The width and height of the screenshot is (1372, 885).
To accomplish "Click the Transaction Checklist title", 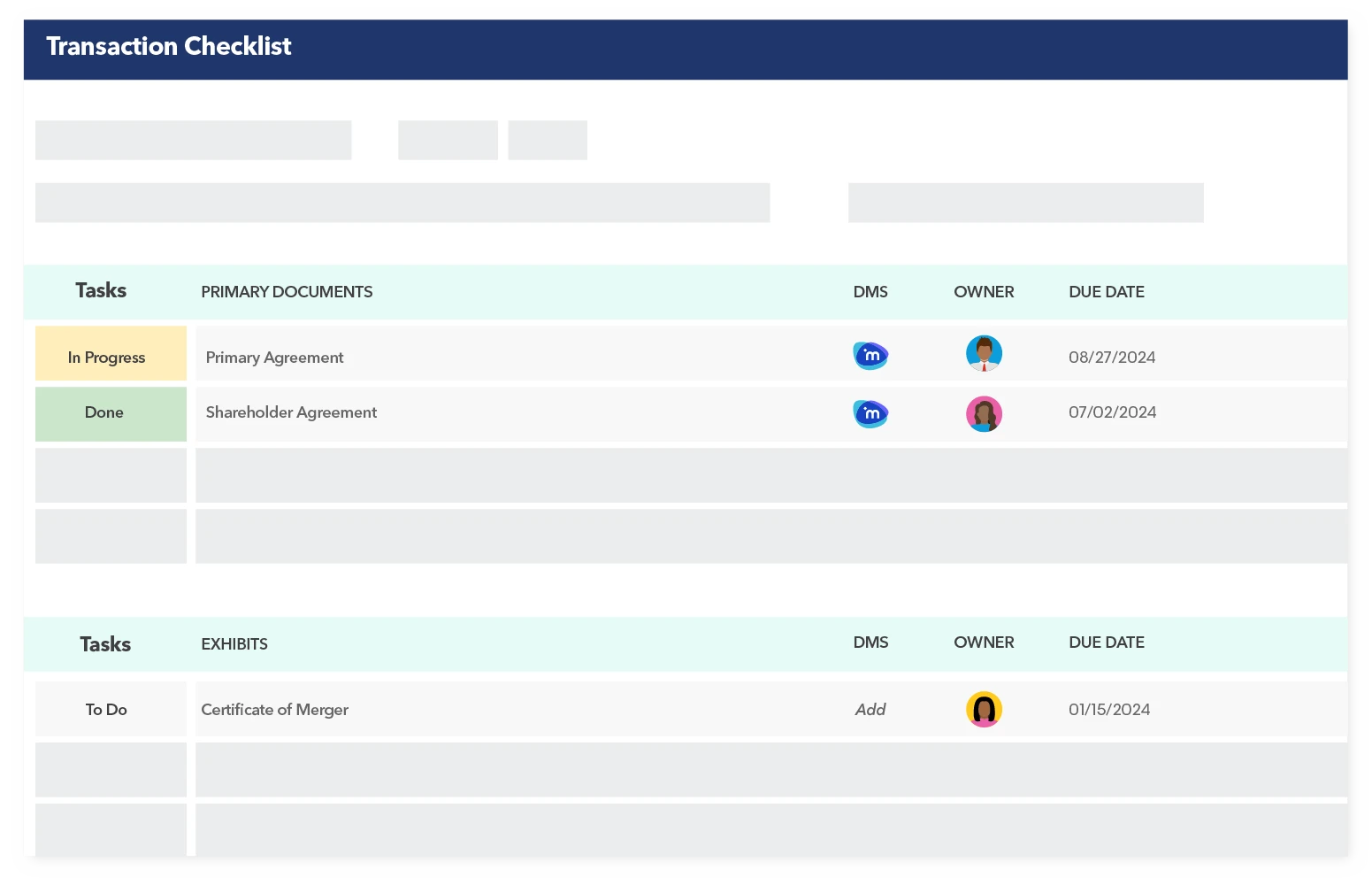I will tap(169, 47).
